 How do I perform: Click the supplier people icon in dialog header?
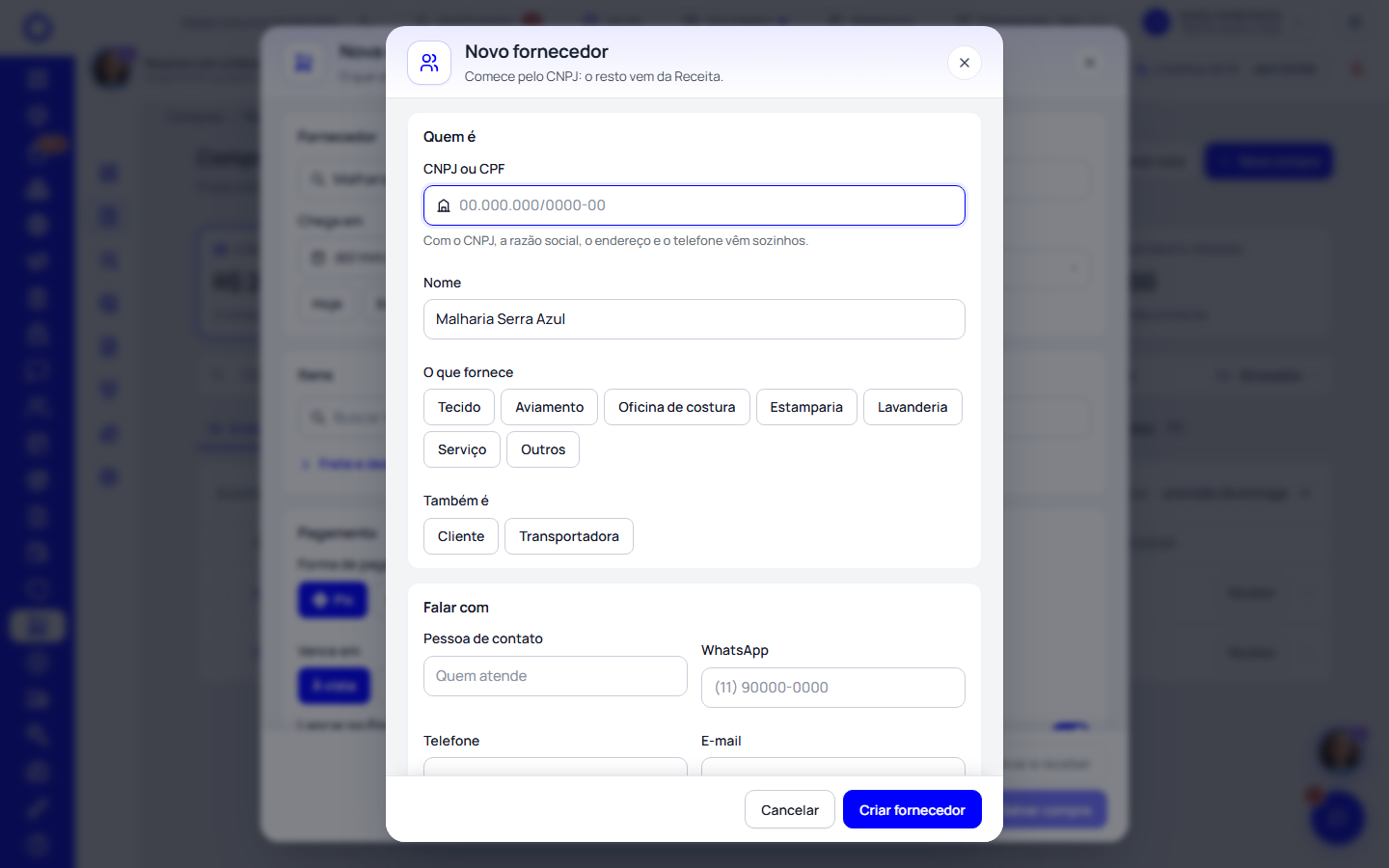pyautogui.click(x=429, y=63)
